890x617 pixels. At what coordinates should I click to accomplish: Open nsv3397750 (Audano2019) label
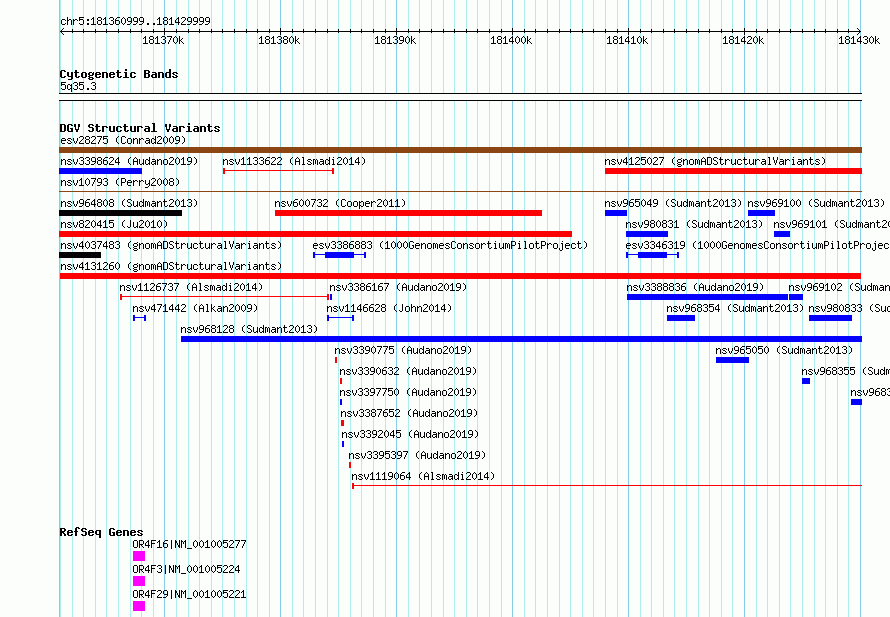408,392
